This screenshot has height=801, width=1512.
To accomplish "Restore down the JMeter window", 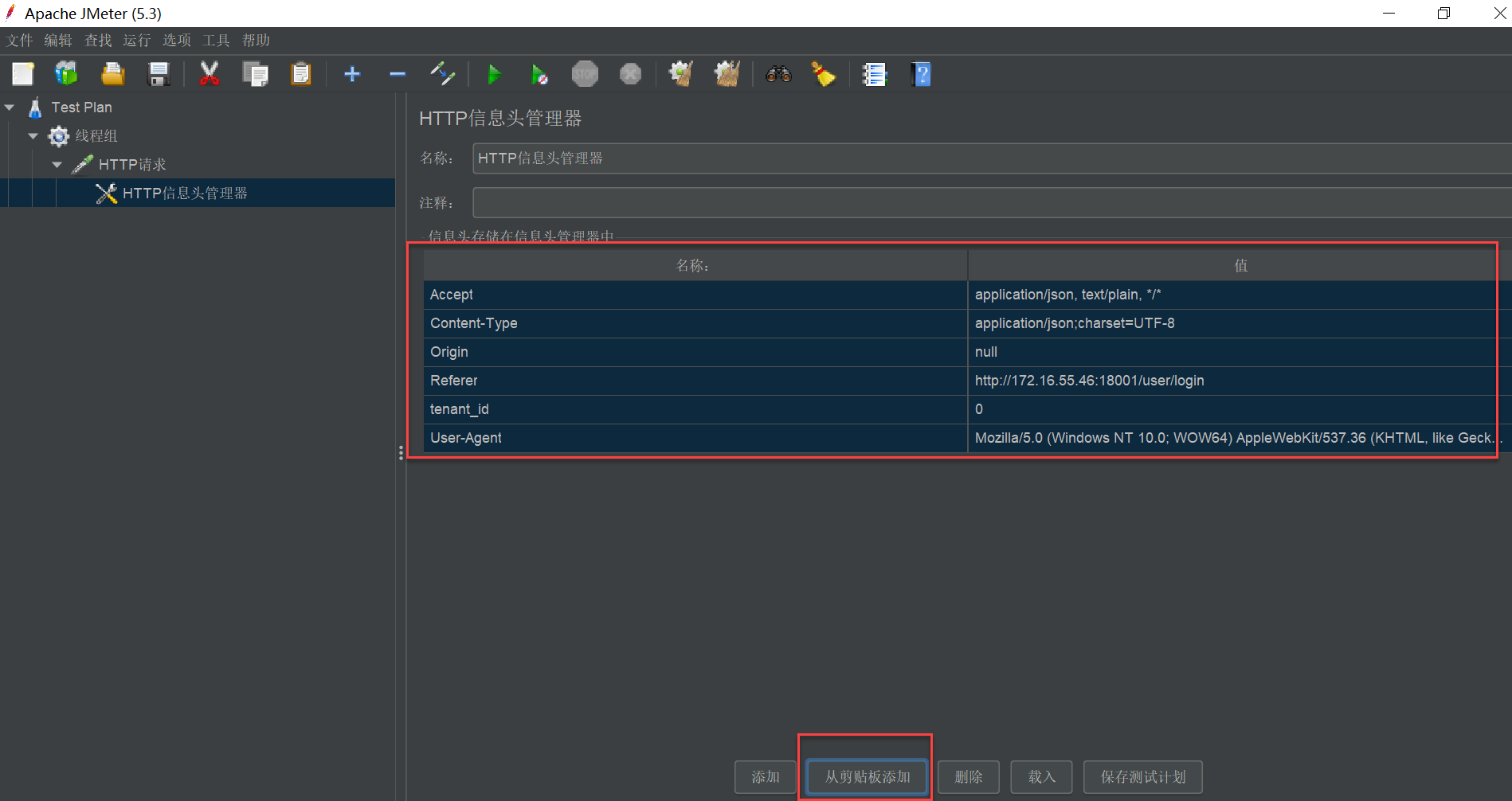I will (x=1443, y=14).
